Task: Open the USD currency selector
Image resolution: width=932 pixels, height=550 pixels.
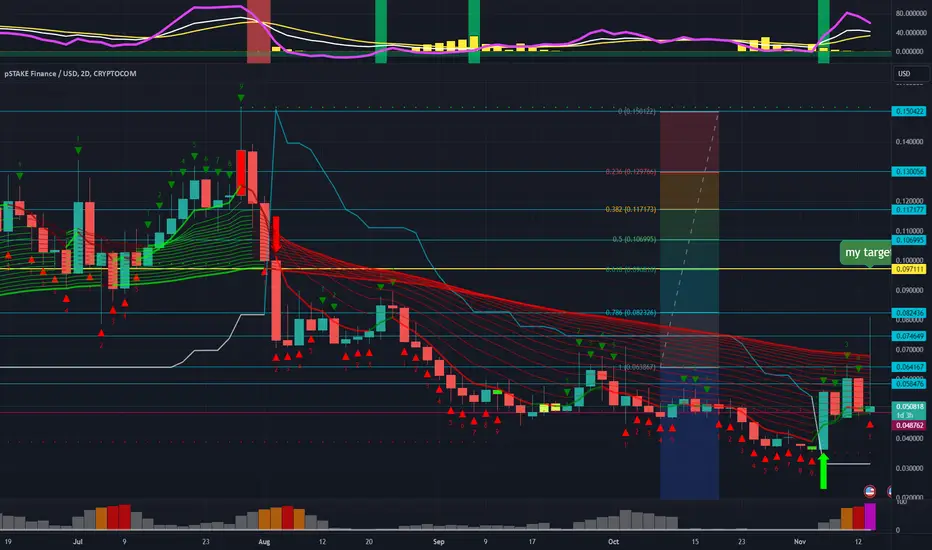Action: pos(911,74)
